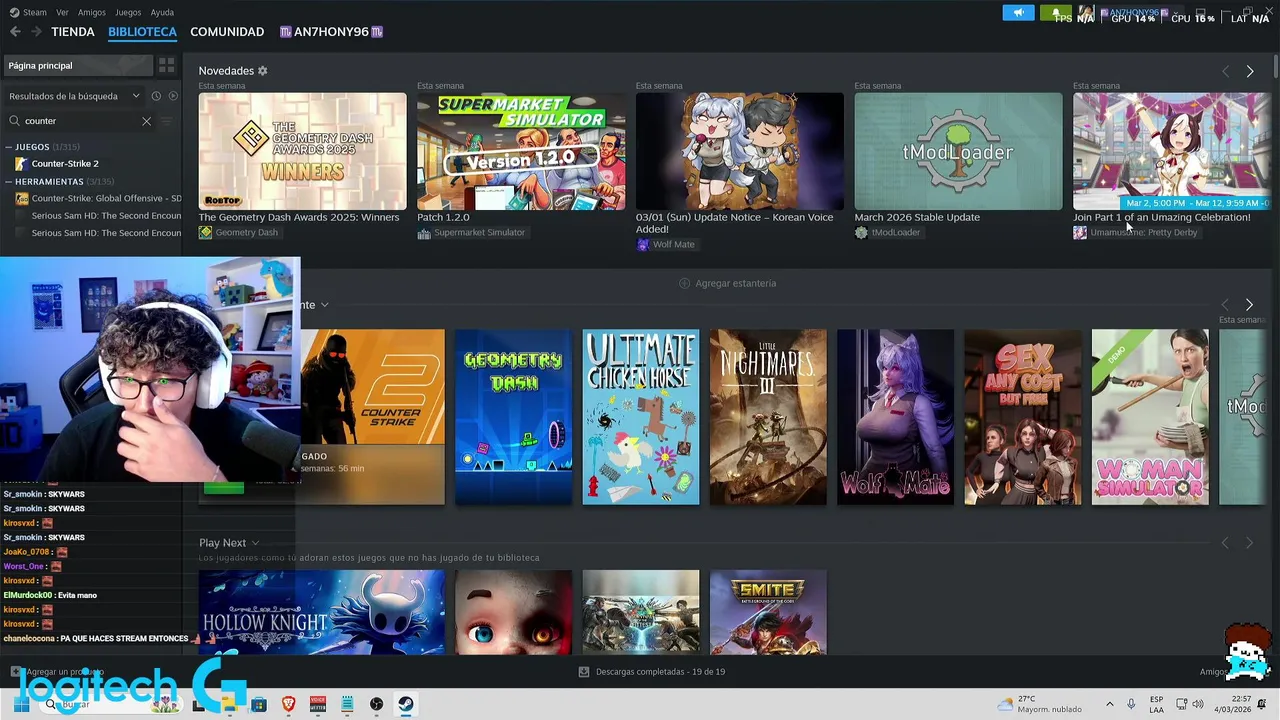This screenshot has height=720, width=1280.
Task: Open the Supermarket Simulator Patch 1.2.0 card
Action: 521,152
